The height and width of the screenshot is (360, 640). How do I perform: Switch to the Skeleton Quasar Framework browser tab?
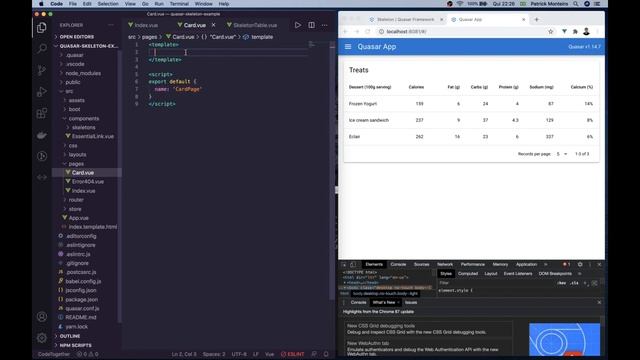[x=405, y=19]
